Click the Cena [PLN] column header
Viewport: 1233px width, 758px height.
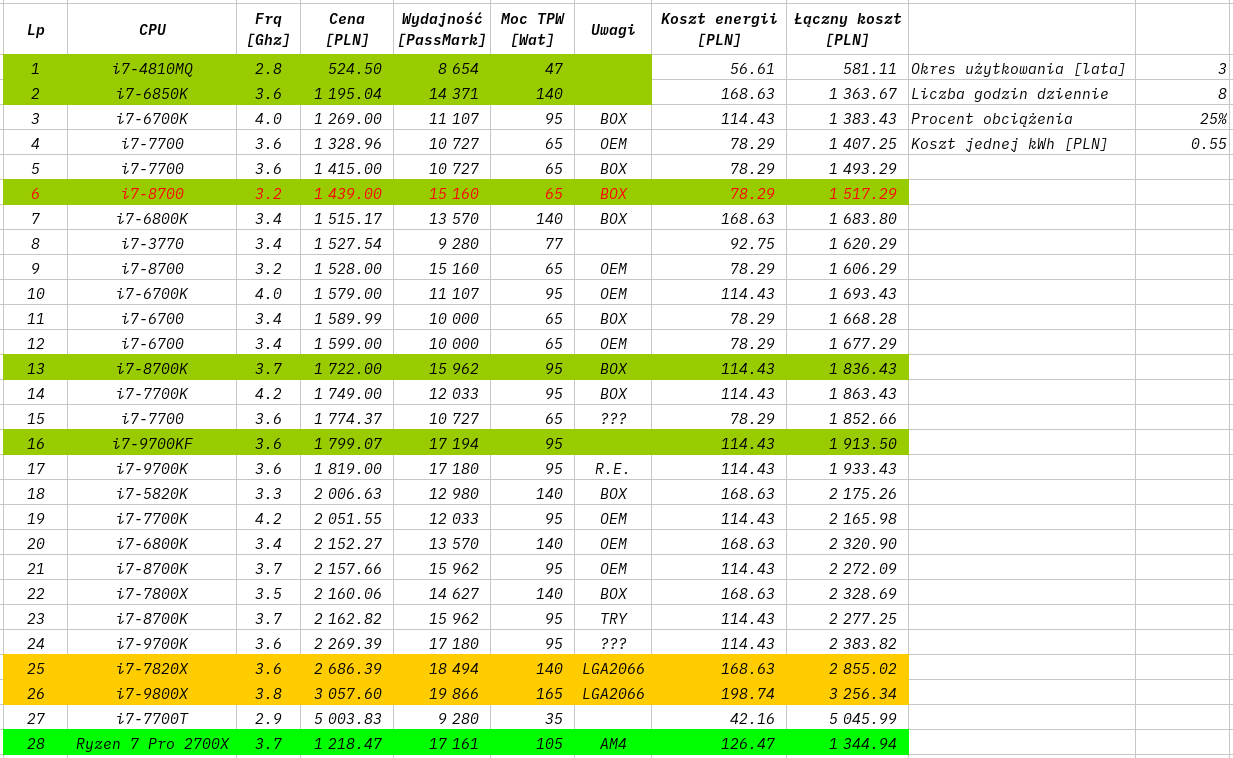[x=345, y=28]
